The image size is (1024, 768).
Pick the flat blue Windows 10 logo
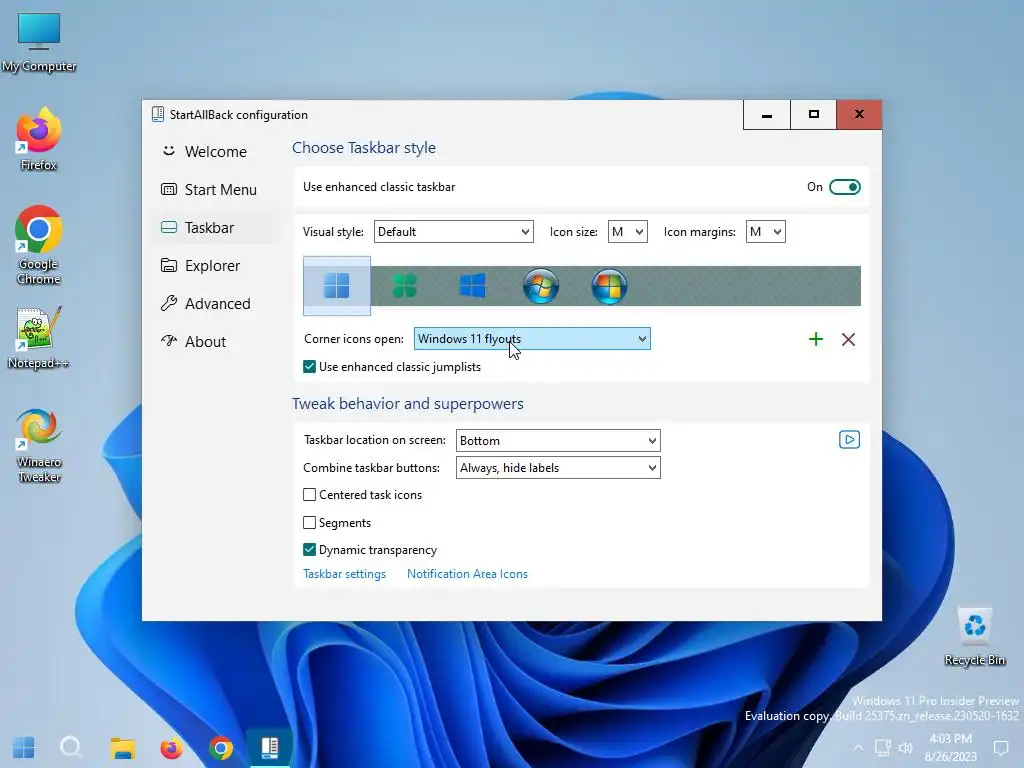tap(472, 285)
